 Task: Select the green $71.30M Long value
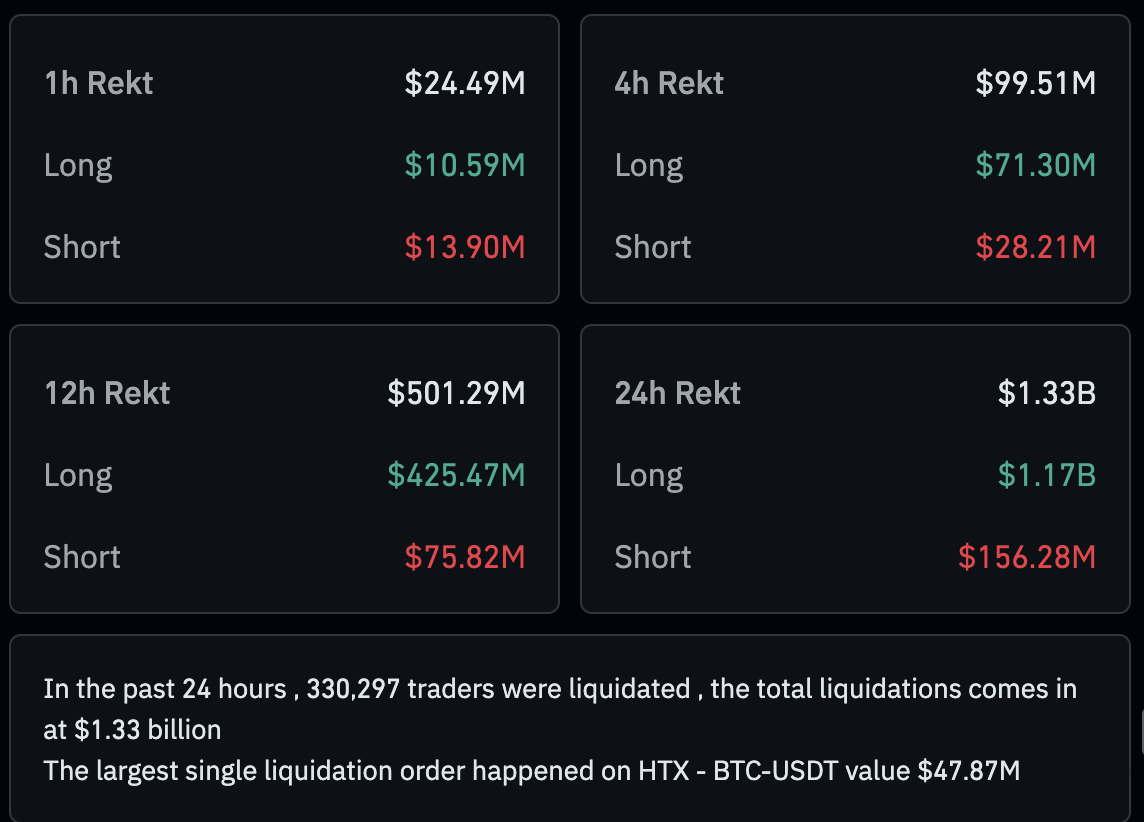1036,165
